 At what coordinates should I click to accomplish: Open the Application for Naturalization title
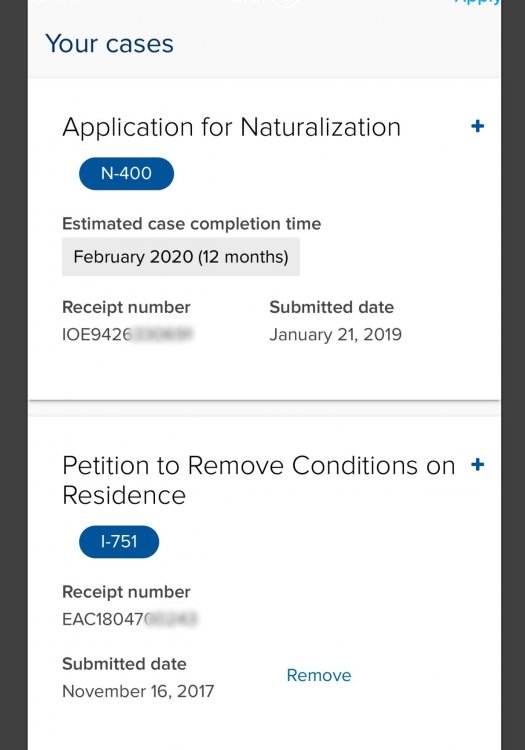click(x=231, y=127)
